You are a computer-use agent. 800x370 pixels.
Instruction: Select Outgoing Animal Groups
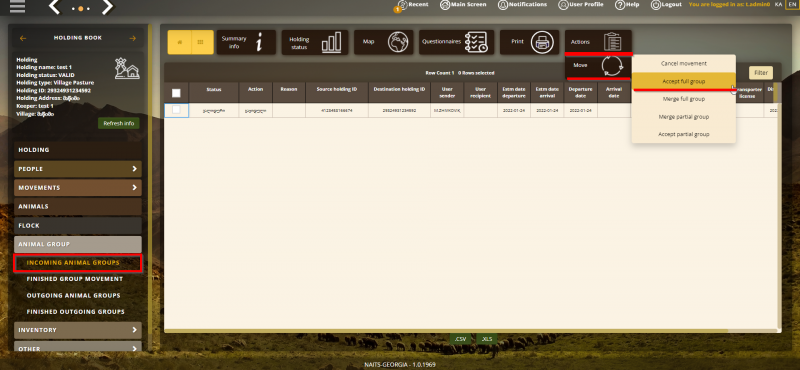click(x=73, y=295)
